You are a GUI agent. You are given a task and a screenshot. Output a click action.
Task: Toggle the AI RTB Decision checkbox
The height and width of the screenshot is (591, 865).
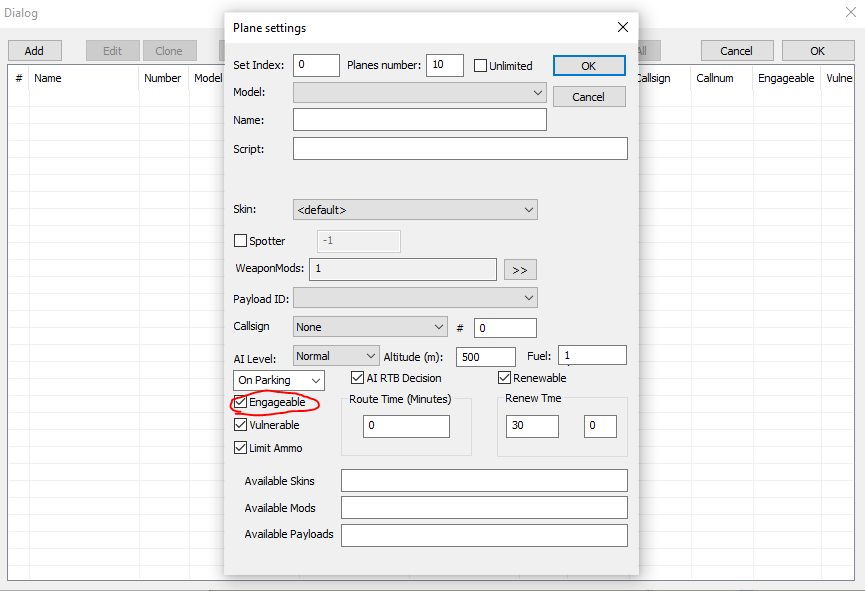(357, 378)
